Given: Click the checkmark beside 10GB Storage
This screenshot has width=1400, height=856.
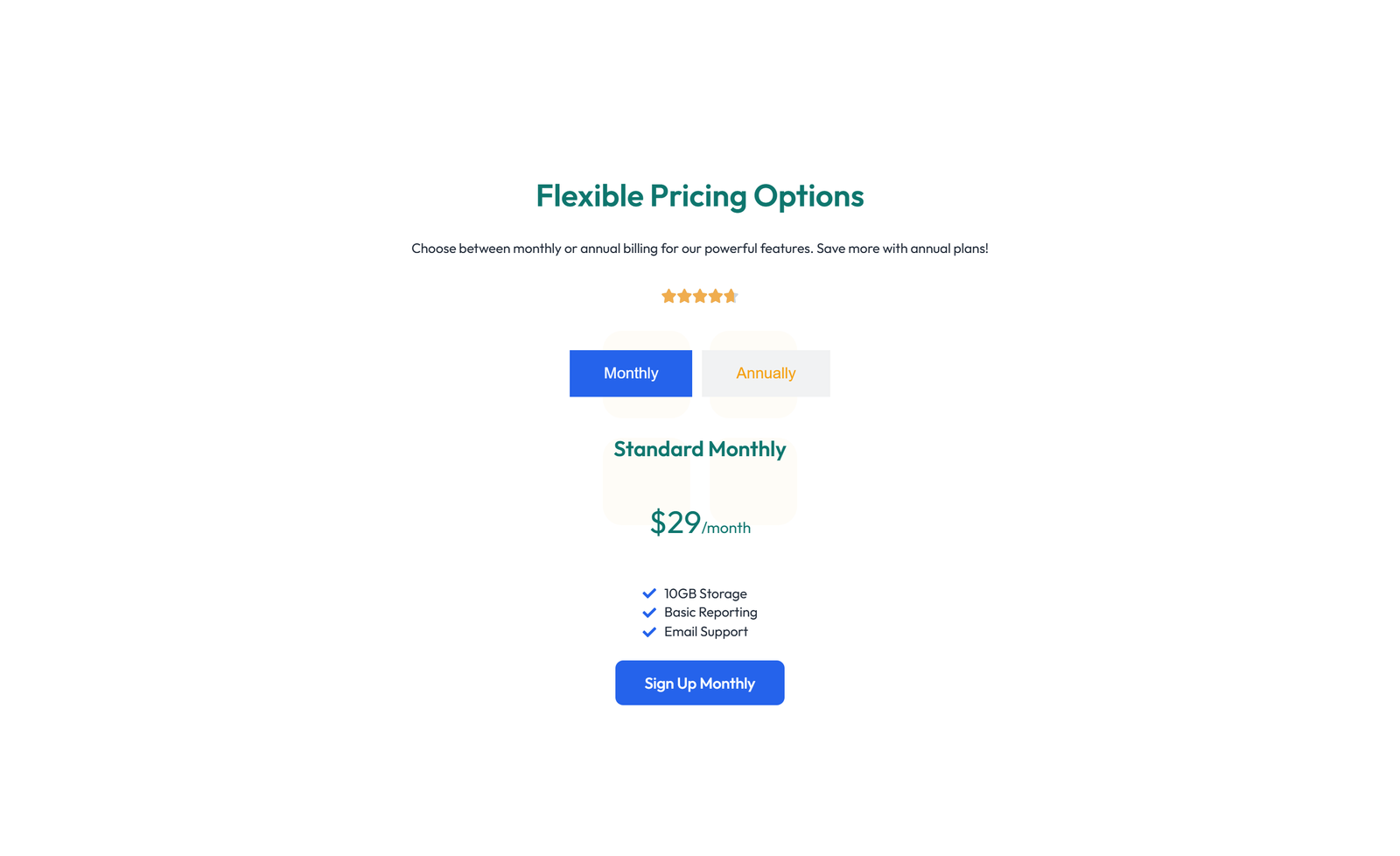Looking at the screenshot, I should click(649, 593).
